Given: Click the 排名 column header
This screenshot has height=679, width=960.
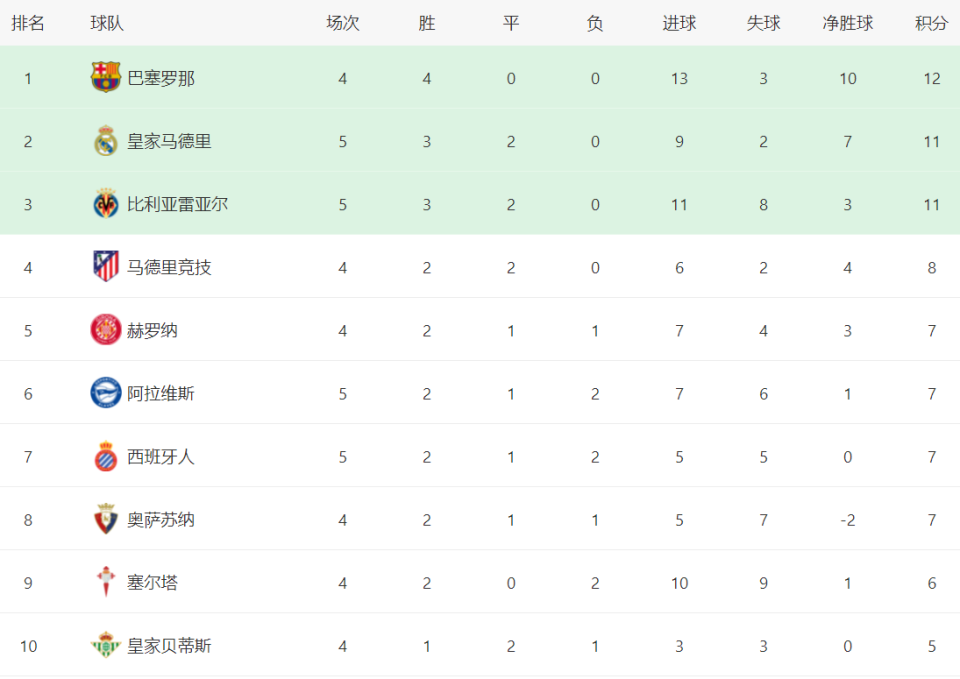Looking at the screenshot, I should coord(28,23).
